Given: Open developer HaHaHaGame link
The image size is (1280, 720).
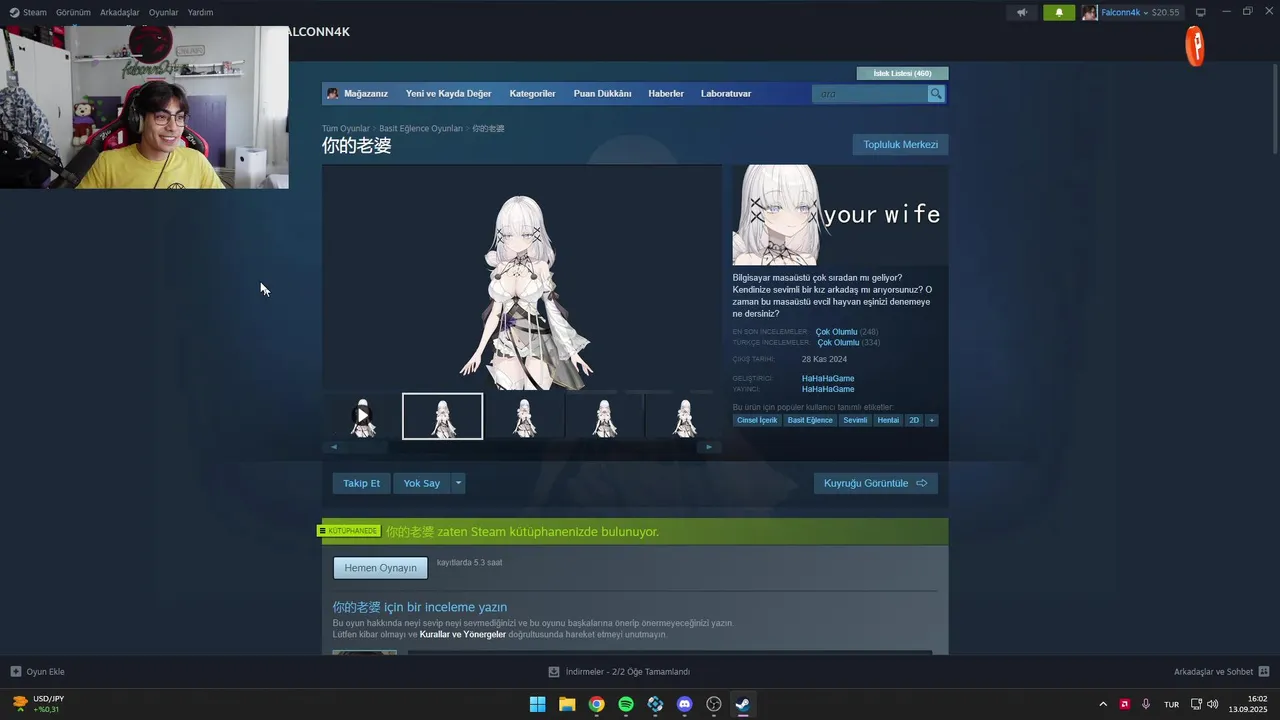Looking at the screenshot, I should [x=828, y=378].
